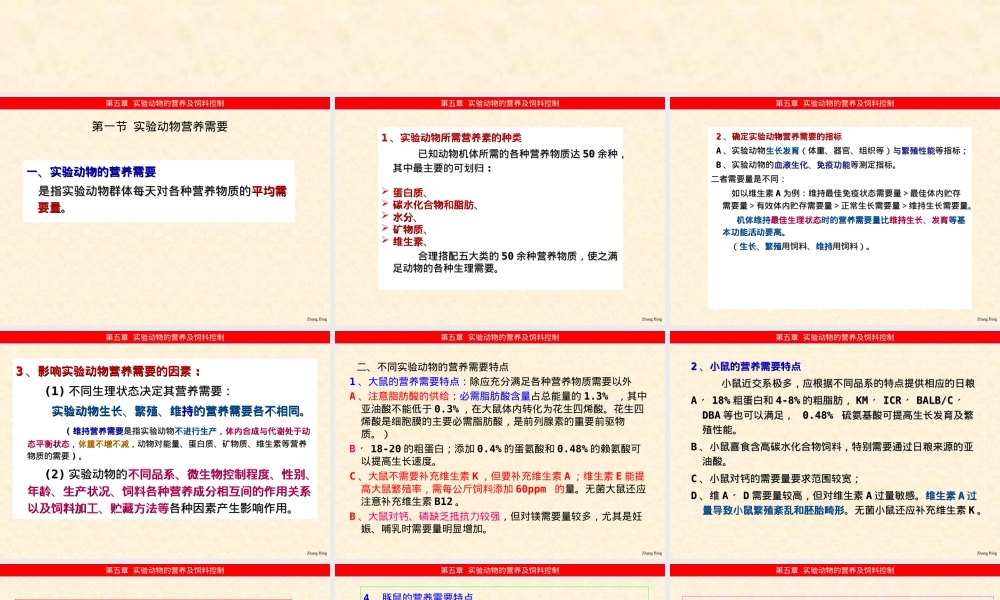Click the red chapter banner above 第一节 slide

coord(165,103)
